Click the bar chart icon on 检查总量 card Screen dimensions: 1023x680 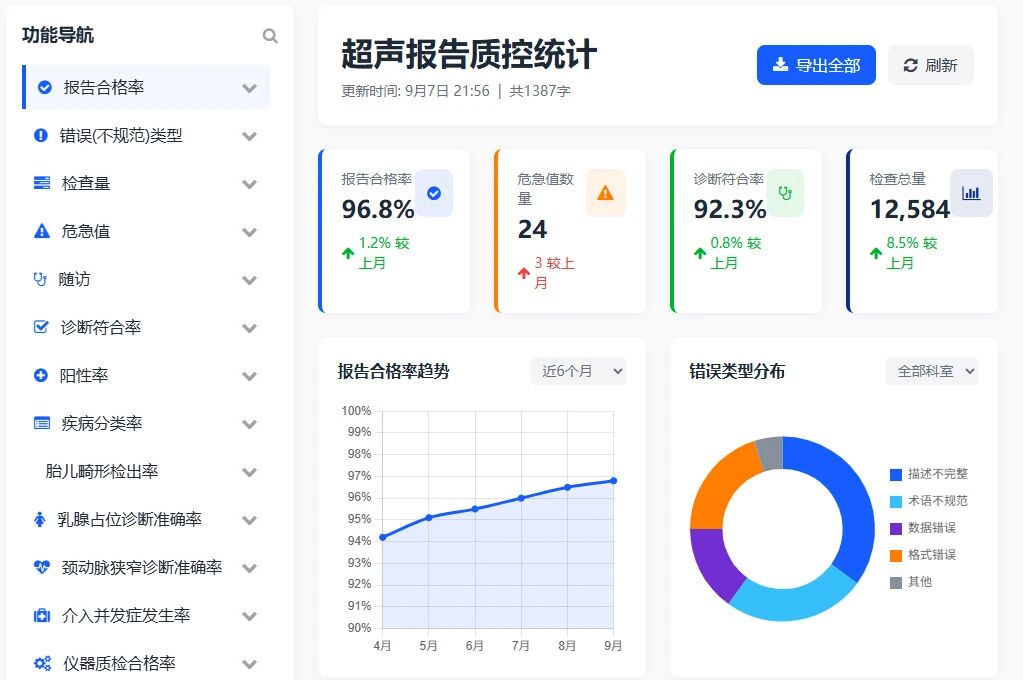971,193
